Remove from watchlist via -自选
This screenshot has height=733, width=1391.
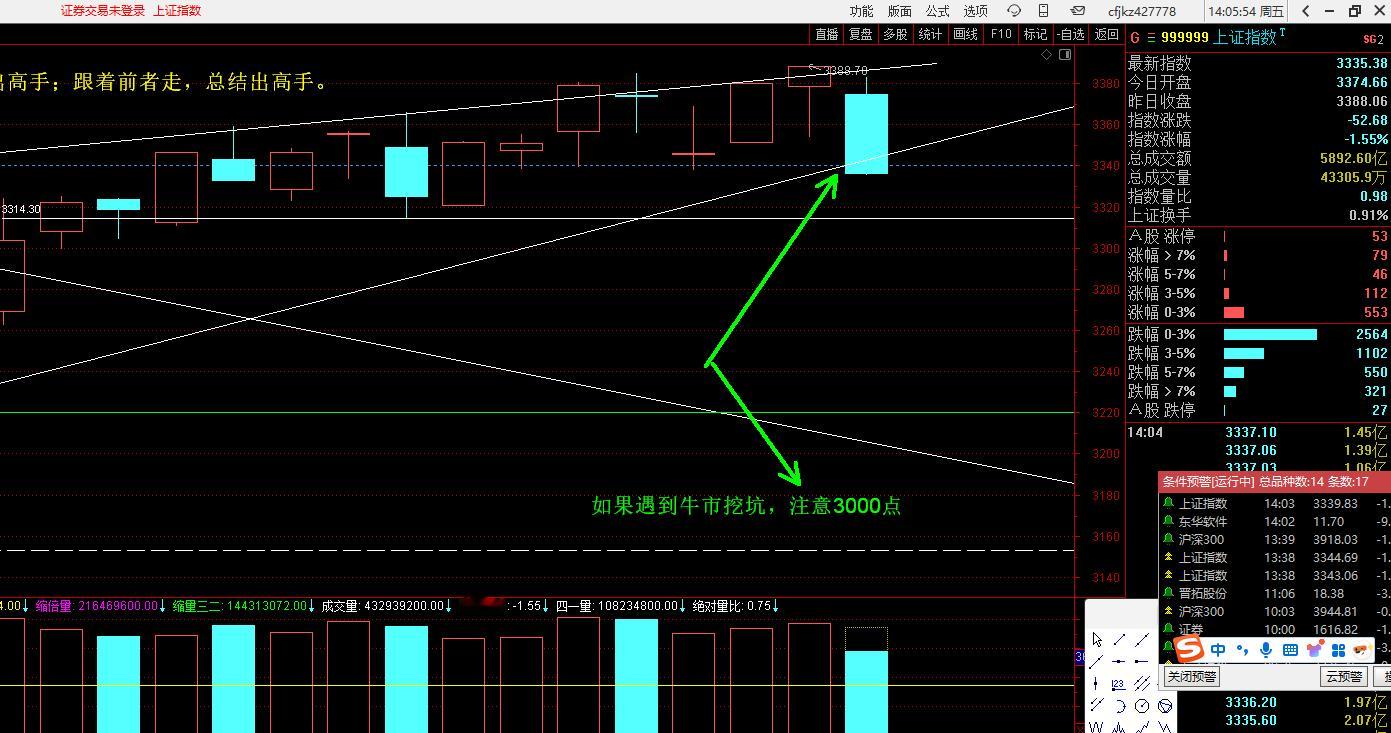pos(1070,34)
